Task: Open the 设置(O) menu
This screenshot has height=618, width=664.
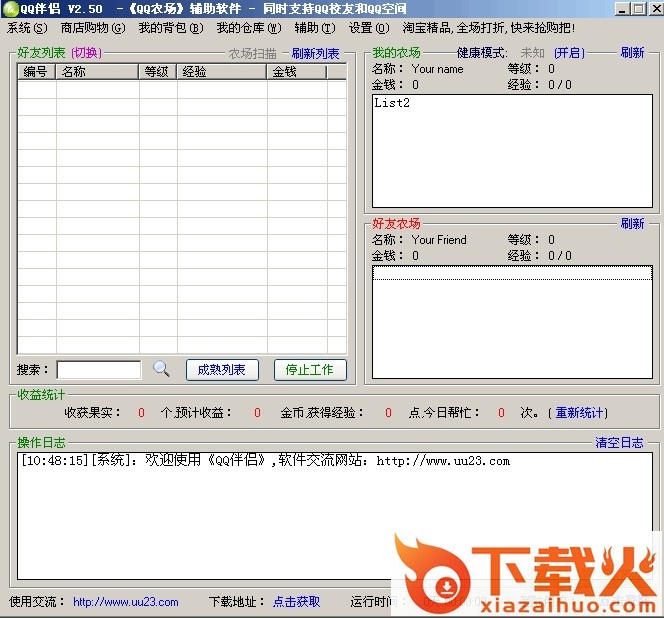Action: [368, 28]
